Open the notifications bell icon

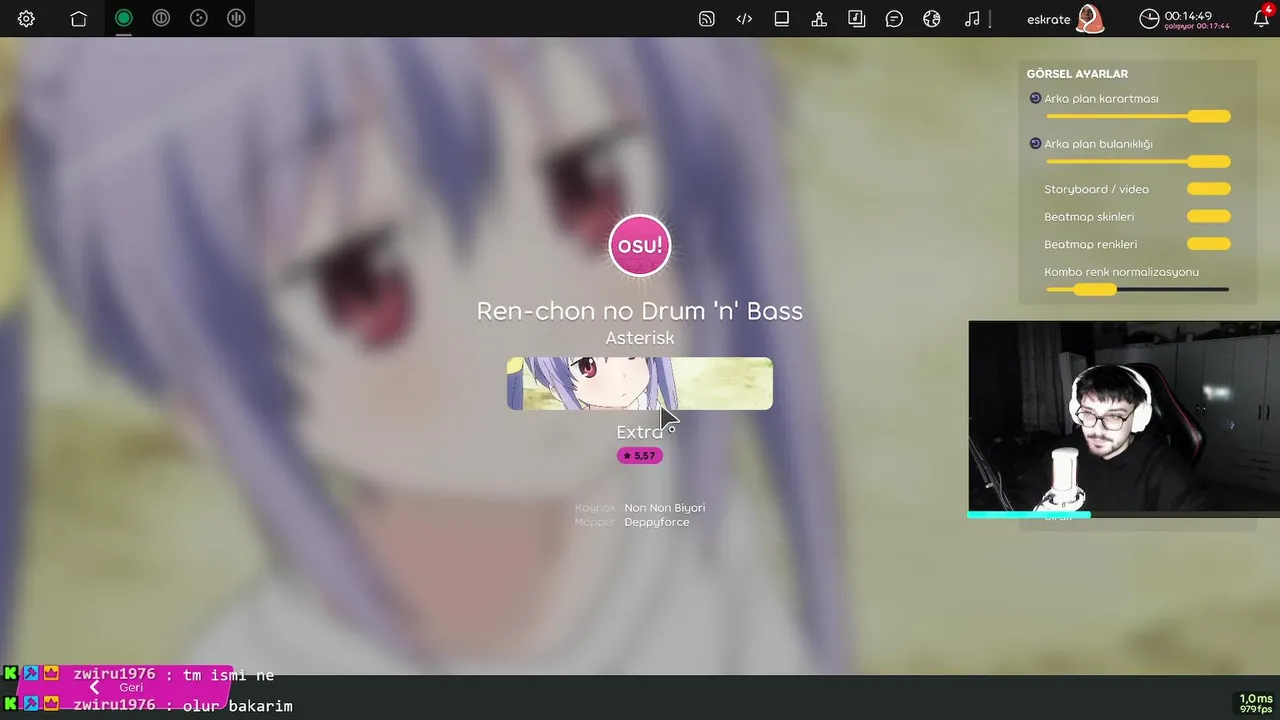click(x=1261, y=19)
